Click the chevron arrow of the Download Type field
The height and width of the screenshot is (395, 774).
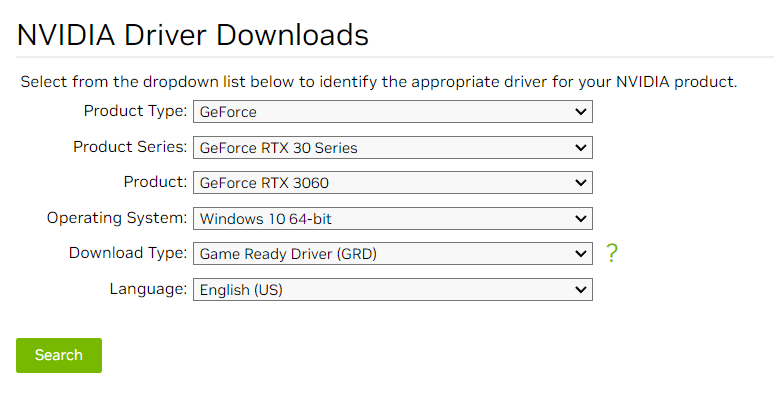tap(580, 254)
